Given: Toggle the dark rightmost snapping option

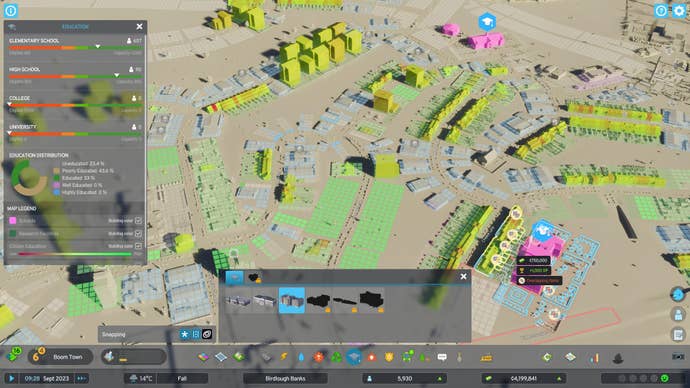Looking at the screenshot, I should point(207,334).
